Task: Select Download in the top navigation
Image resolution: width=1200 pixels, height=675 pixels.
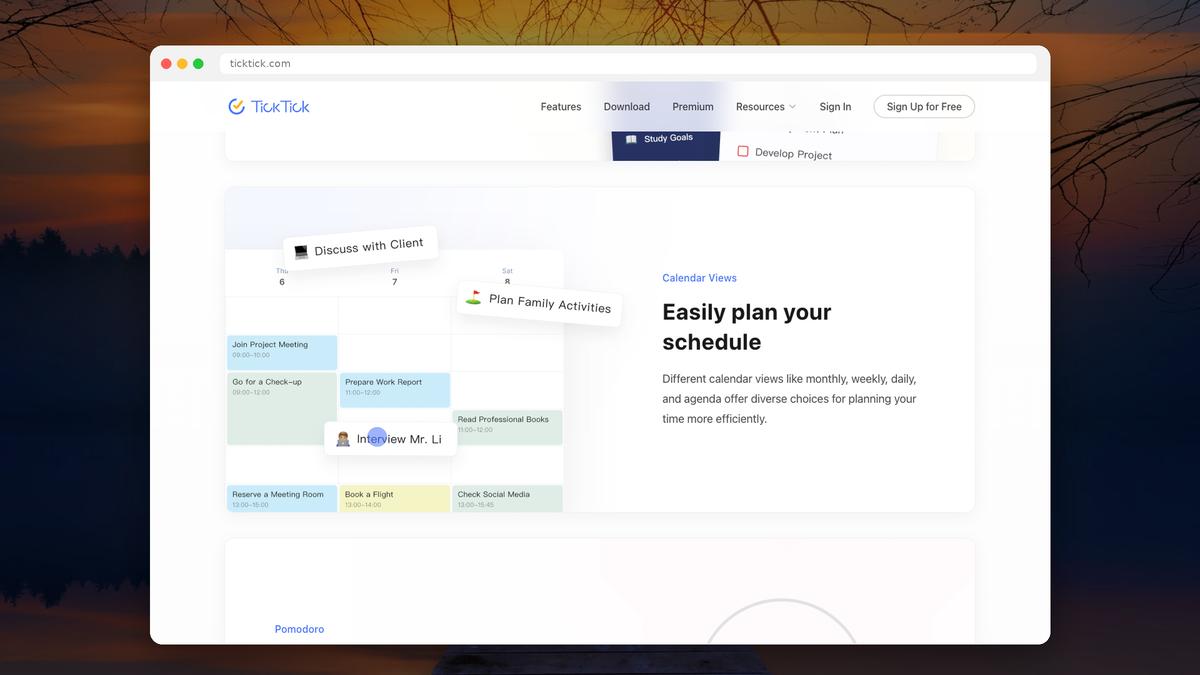Action: pos(627,106)
